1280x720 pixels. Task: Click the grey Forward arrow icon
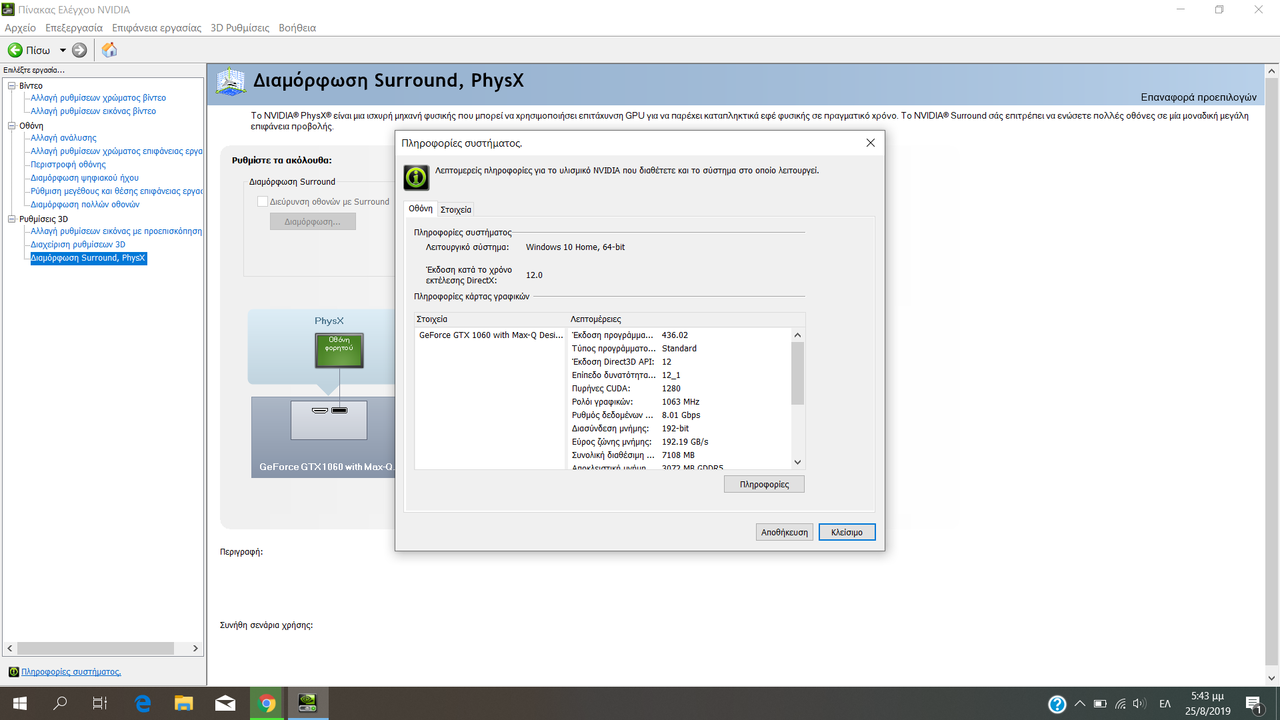(x=79, y=50)
